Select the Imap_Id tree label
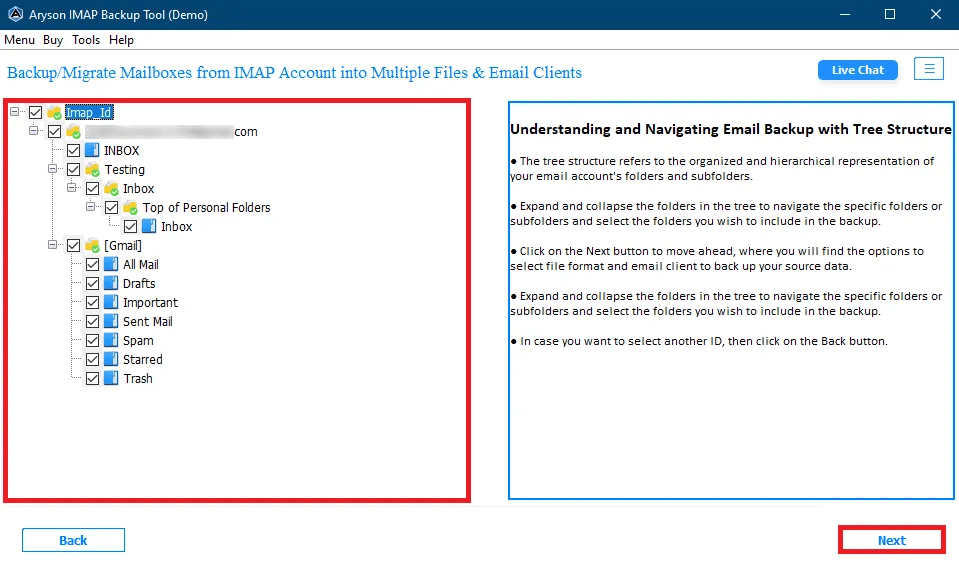The image size is (959, 563). (x=89, y=112)
